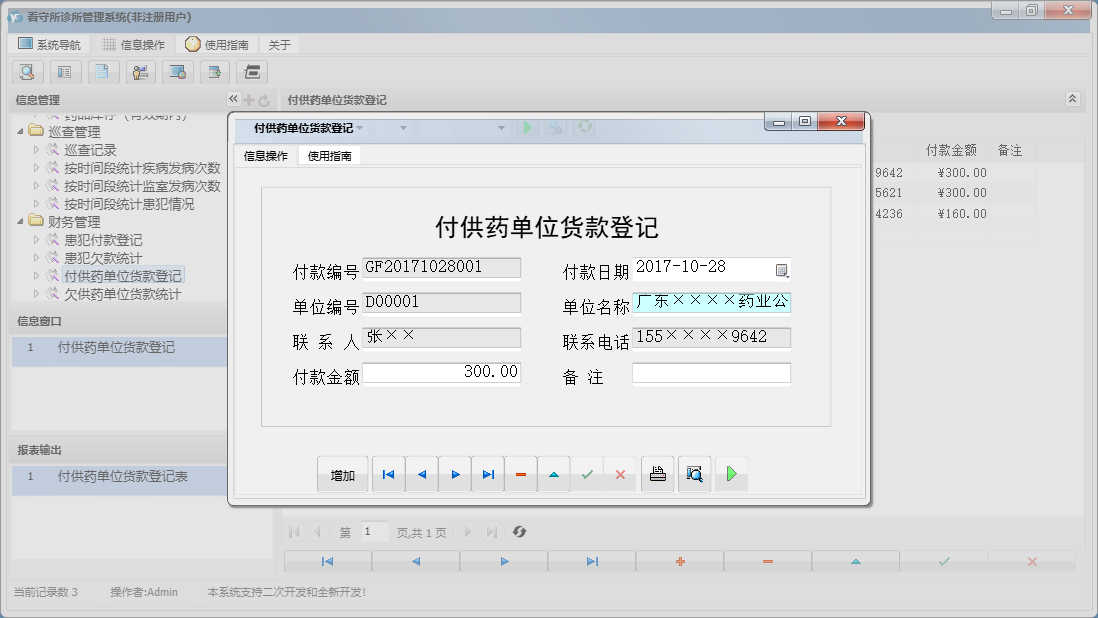The image size is (1098, 618).
Task: Click the green run arrow in dialog header
Action: pyautogui.click(x=528, y=128)
